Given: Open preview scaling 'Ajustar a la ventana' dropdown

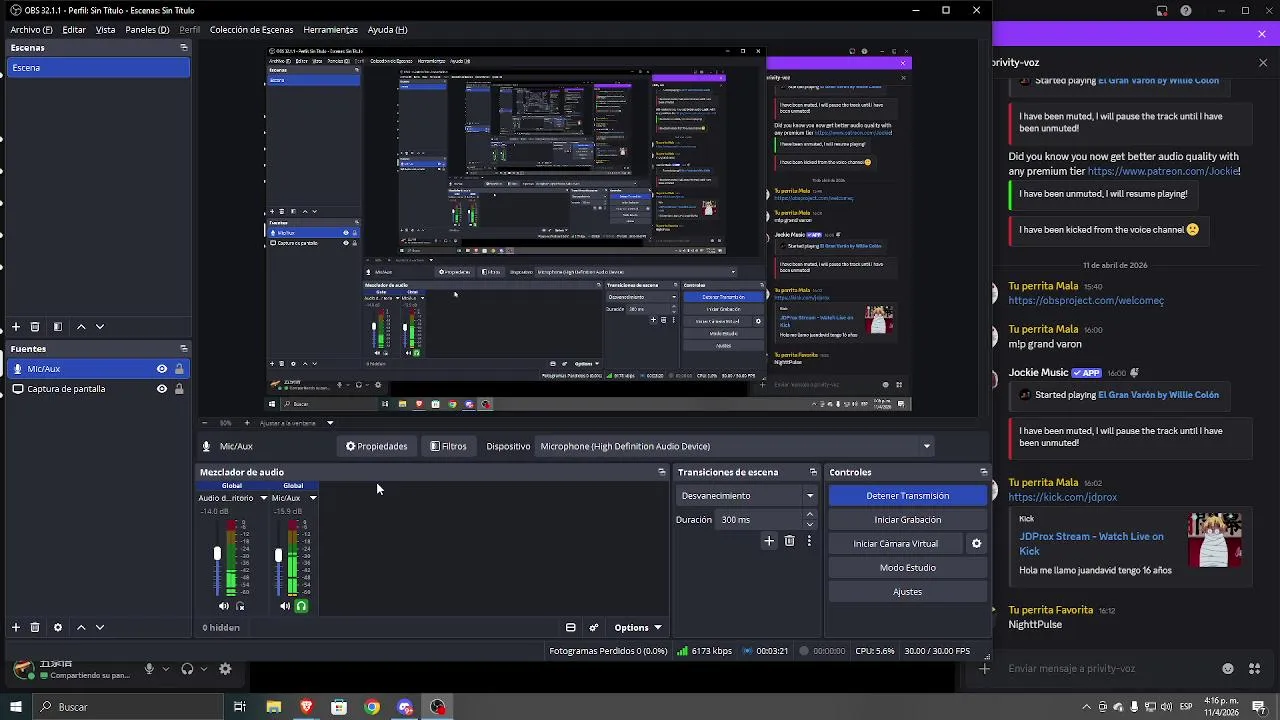Looking at the screenshot, I should click(330, 423).
